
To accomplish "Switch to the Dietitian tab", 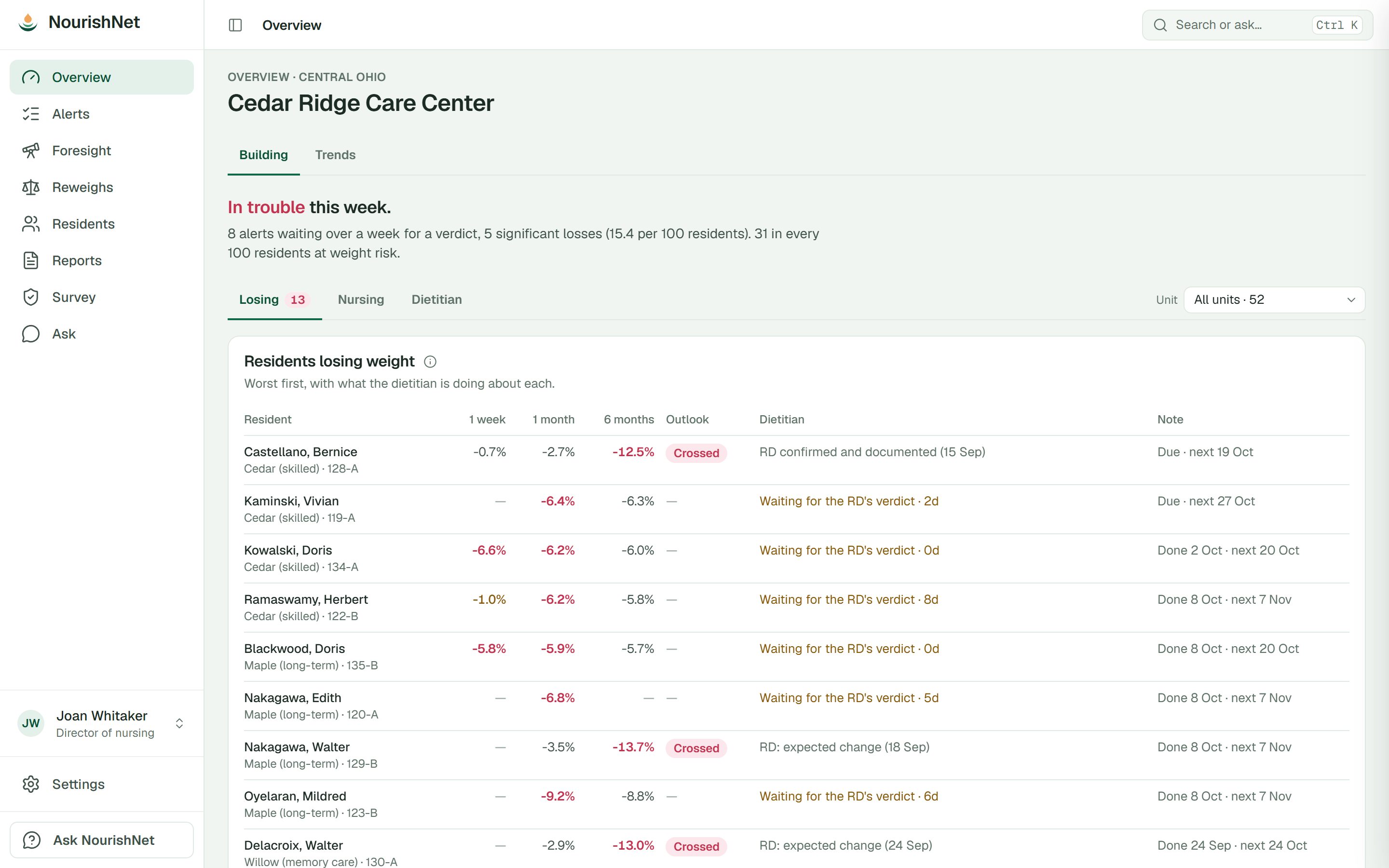I will pos(437,299).
